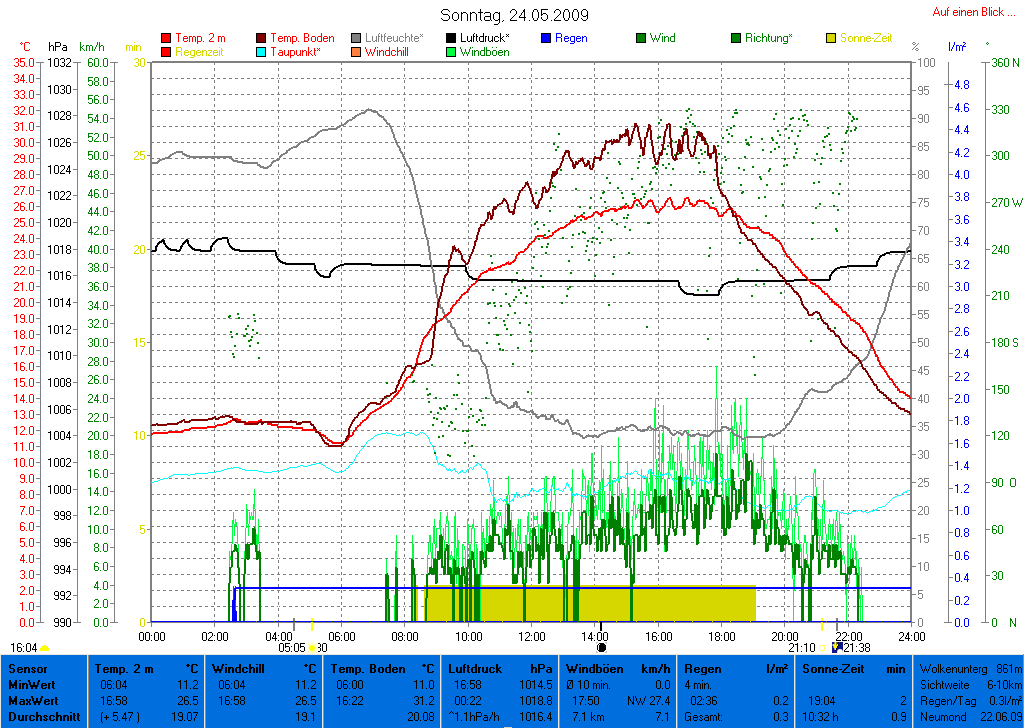This screenshot has width=1024, height=728.
Task: Click the new moon icon below 14:00
Action: point(601,648)
